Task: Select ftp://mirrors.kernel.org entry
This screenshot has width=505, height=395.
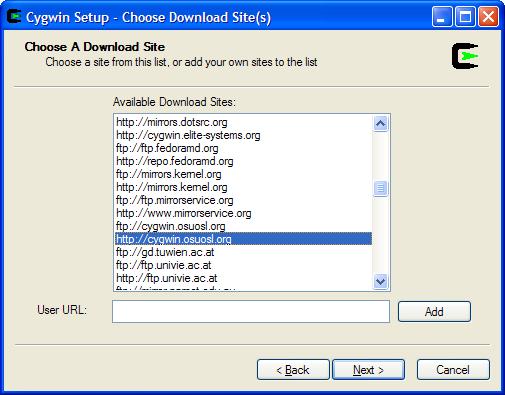Action: (244, 174)
